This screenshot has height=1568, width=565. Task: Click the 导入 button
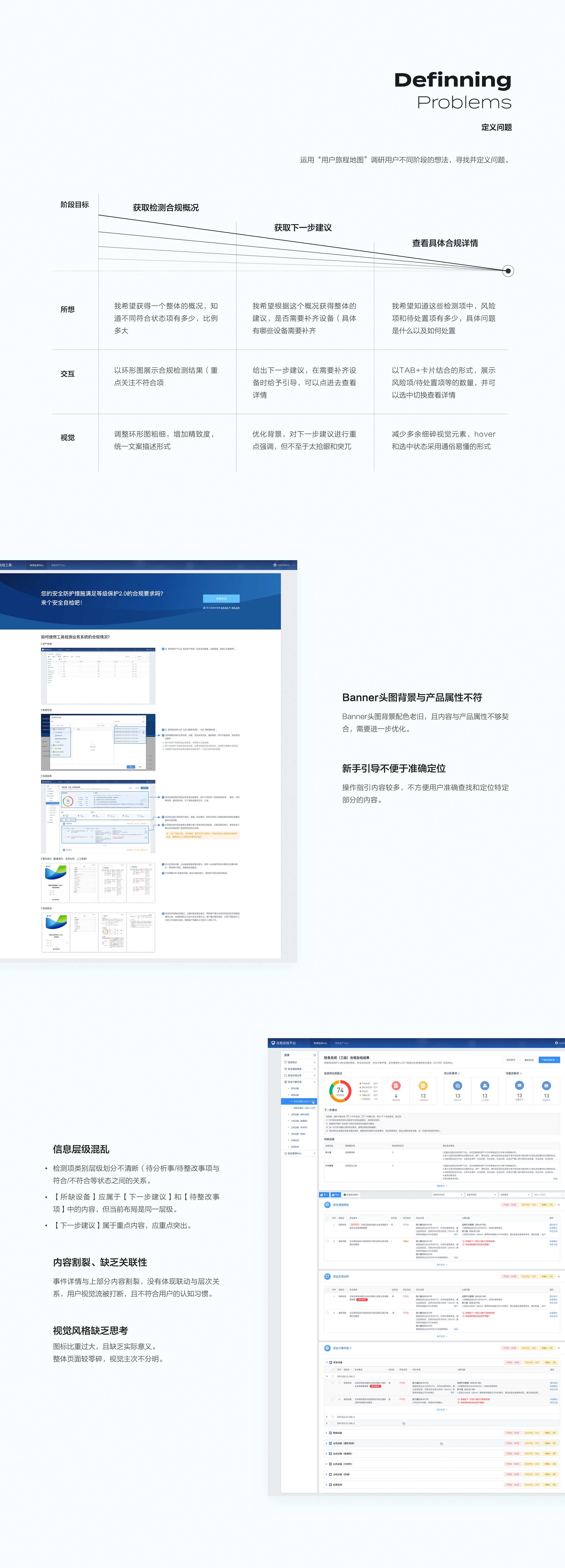pos(324,1195)
